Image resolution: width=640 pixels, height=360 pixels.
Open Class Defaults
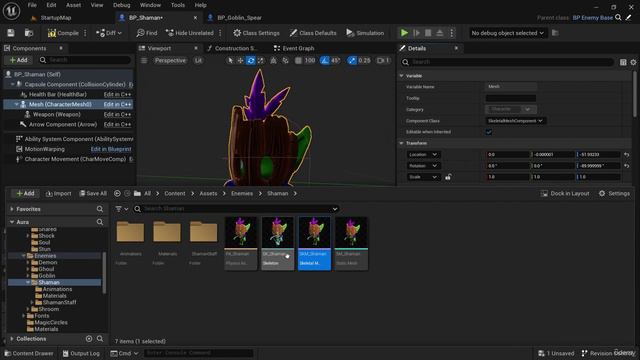[313, 33]
